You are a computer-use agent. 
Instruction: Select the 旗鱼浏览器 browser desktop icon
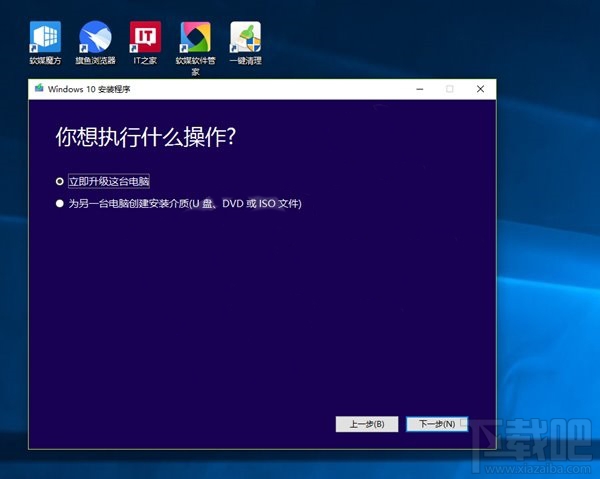click(96, 37)
